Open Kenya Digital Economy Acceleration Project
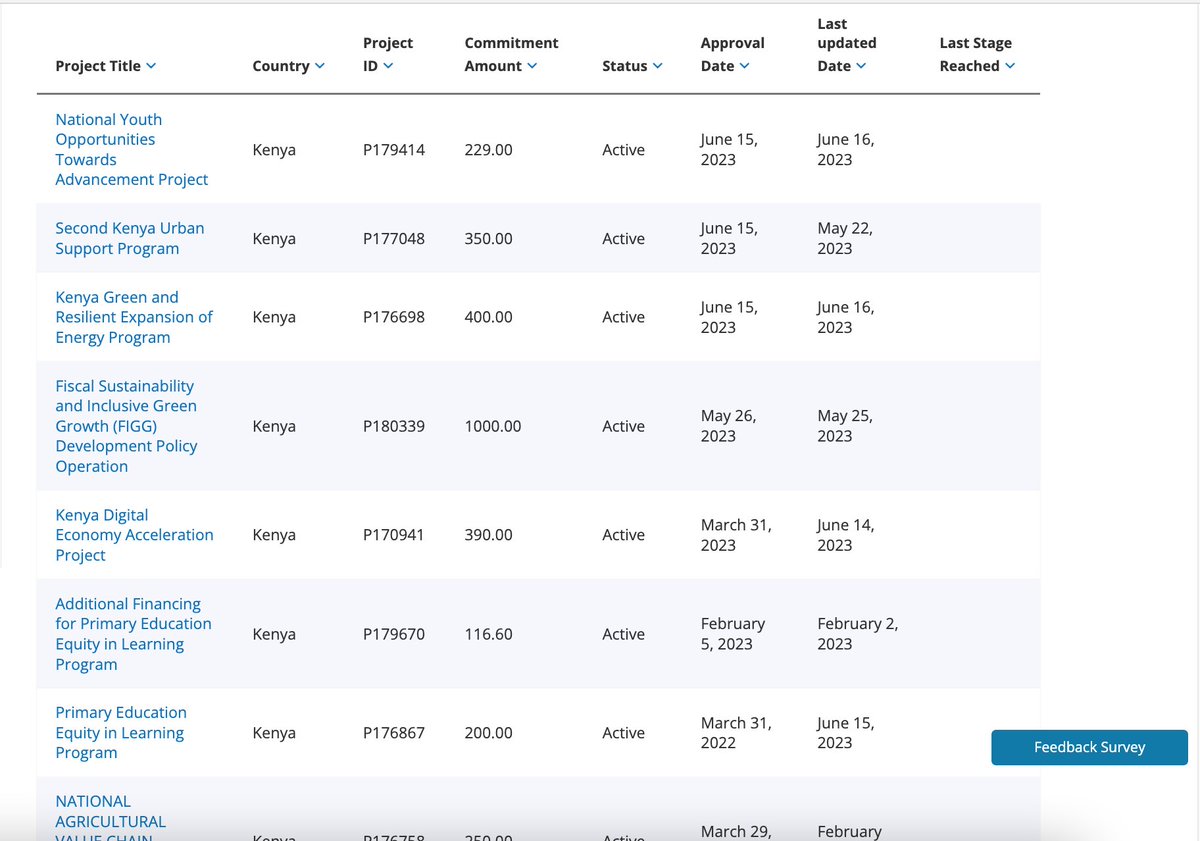The width and height of the screenshot is (1200, 841). (134, 535)
